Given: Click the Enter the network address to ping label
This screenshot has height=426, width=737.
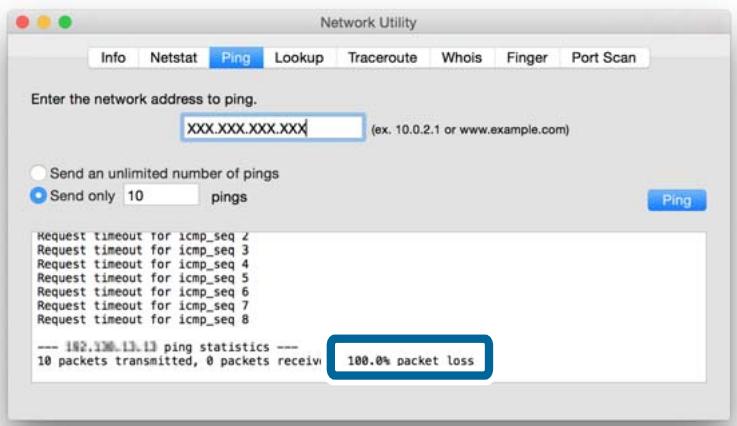Looking at the screenshot, I should pos(144,99).
